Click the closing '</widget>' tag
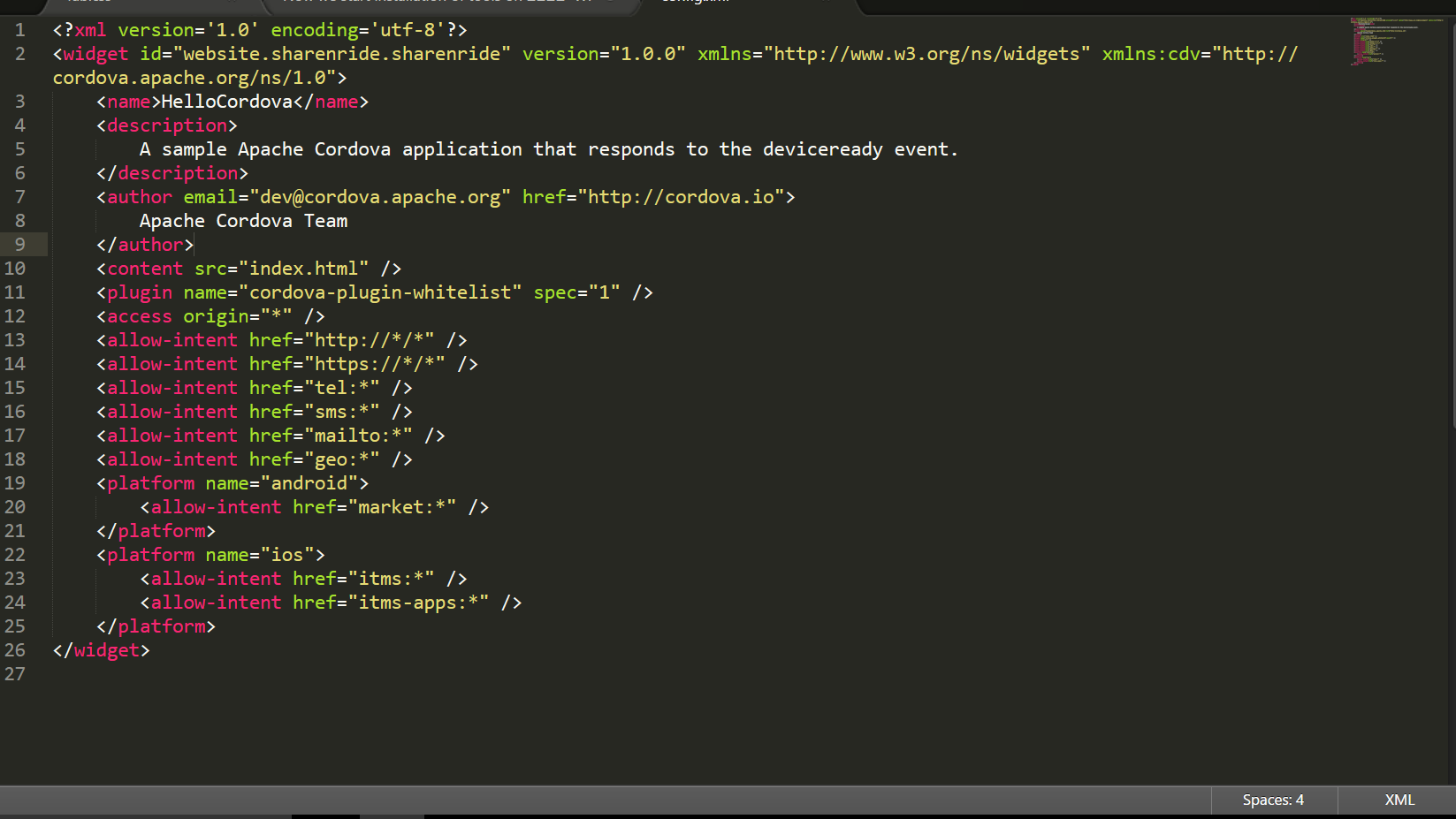The image size is (1456, 819). tap(102, 650)
